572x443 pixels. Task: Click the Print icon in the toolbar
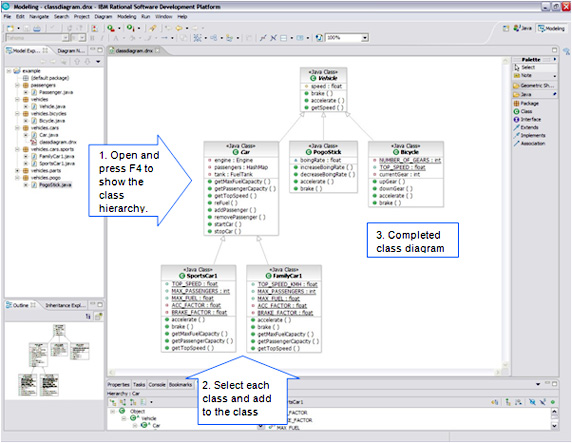click(x=37, y=28)
